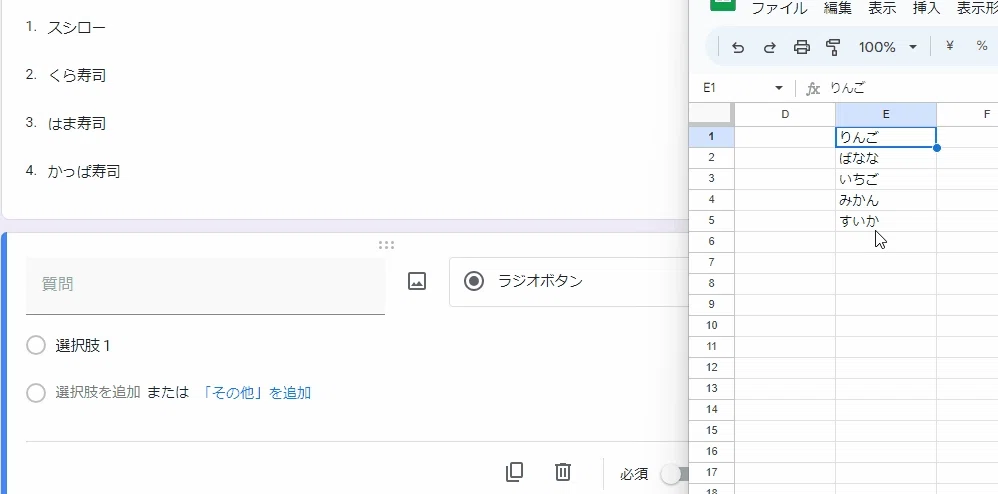This screenshot has height=494, width=998.
Task: Apply yen currency format icon
Action: click(950, 46)
